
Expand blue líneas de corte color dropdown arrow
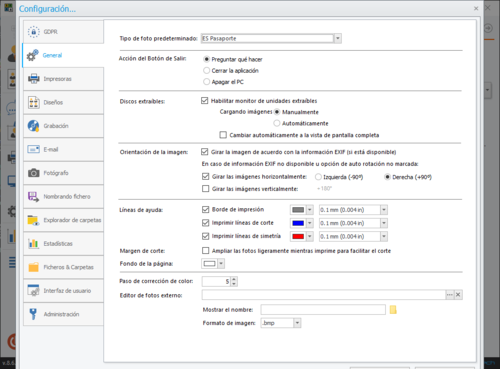point(310,223)
